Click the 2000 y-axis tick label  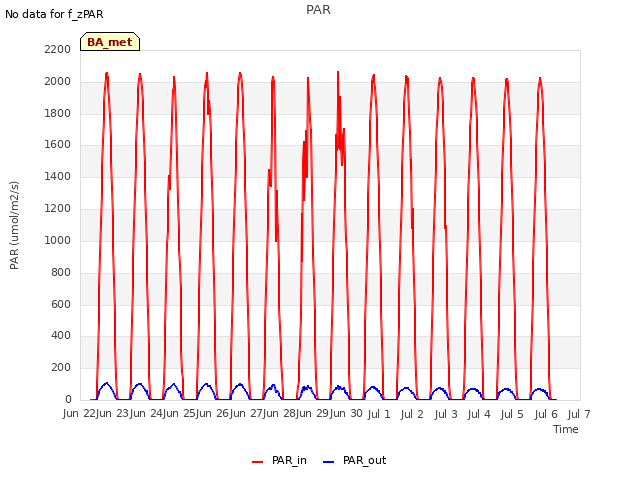pos(58,81)
